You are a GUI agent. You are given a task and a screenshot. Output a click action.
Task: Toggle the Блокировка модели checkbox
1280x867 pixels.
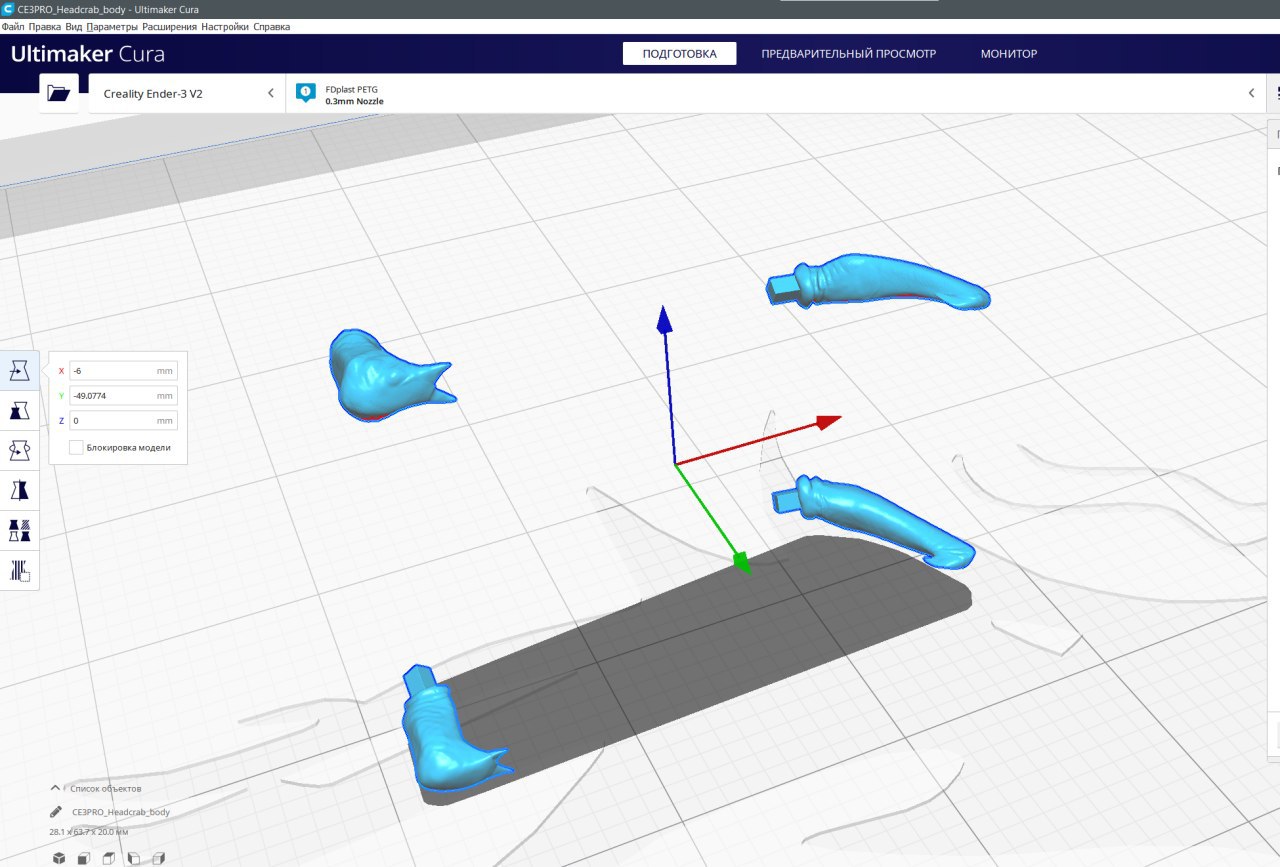click(76, 447)
